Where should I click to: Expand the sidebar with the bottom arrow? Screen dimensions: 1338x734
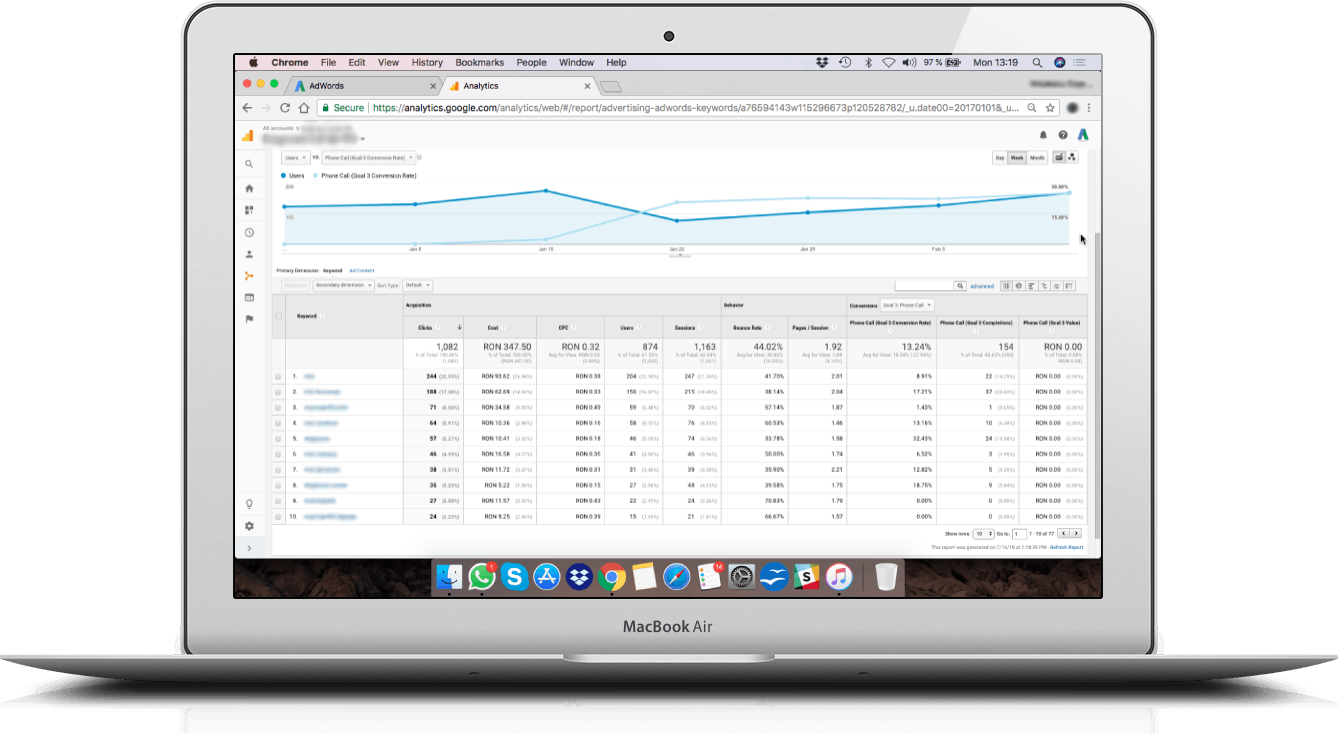pyautogui.click(x=249, y=548)
